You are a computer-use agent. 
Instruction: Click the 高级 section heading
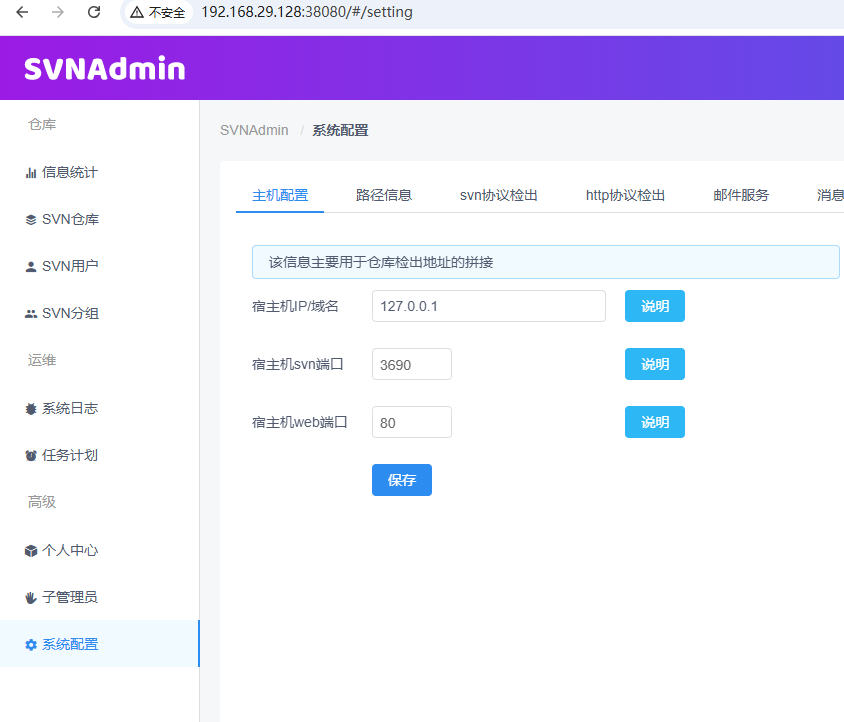click(x=42, y=502)
